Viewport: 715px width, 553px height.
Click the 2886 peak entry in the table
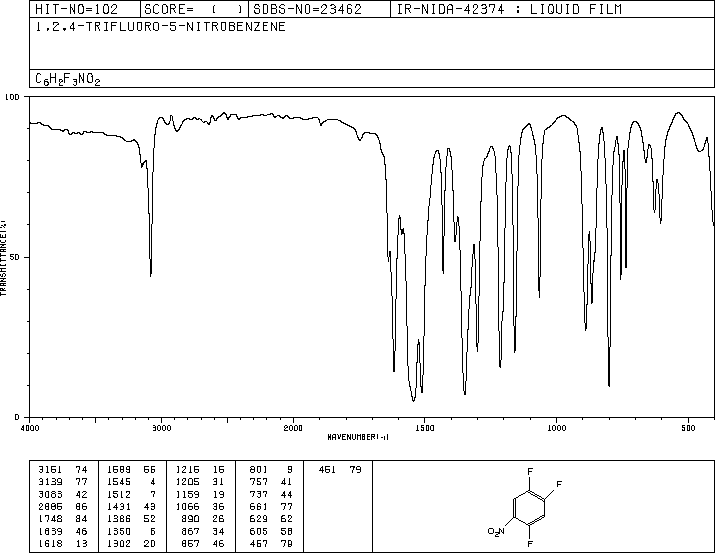(x=62, y=506)
